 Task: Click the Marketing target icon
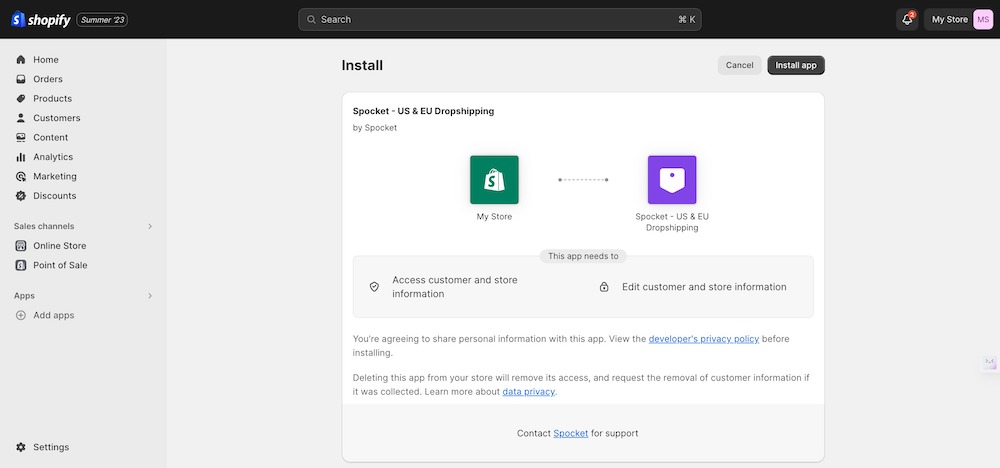pyautogui.click(x=21, y=176)
